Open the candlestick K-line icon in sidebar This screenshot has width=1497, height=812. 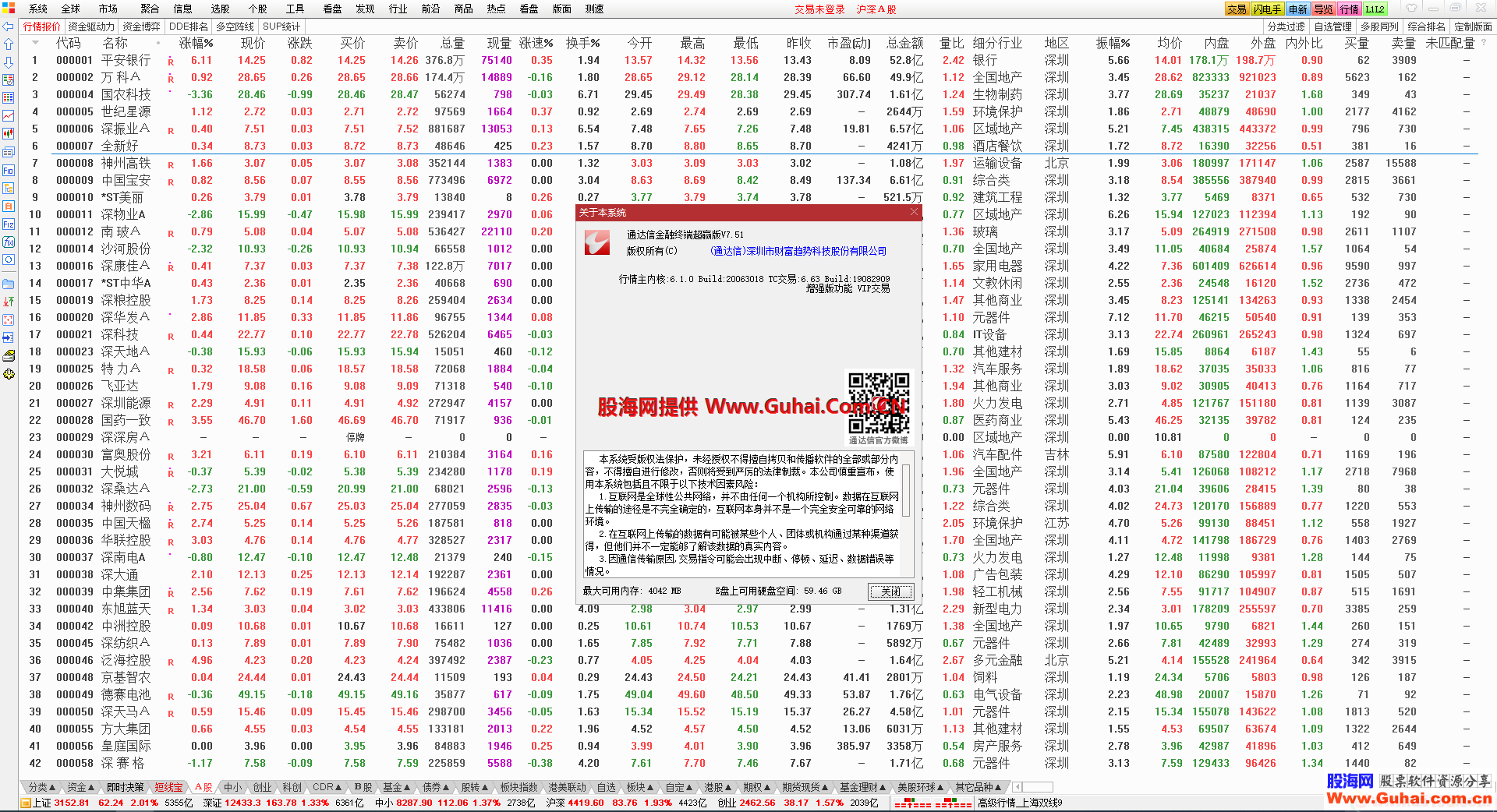(9, 134)
